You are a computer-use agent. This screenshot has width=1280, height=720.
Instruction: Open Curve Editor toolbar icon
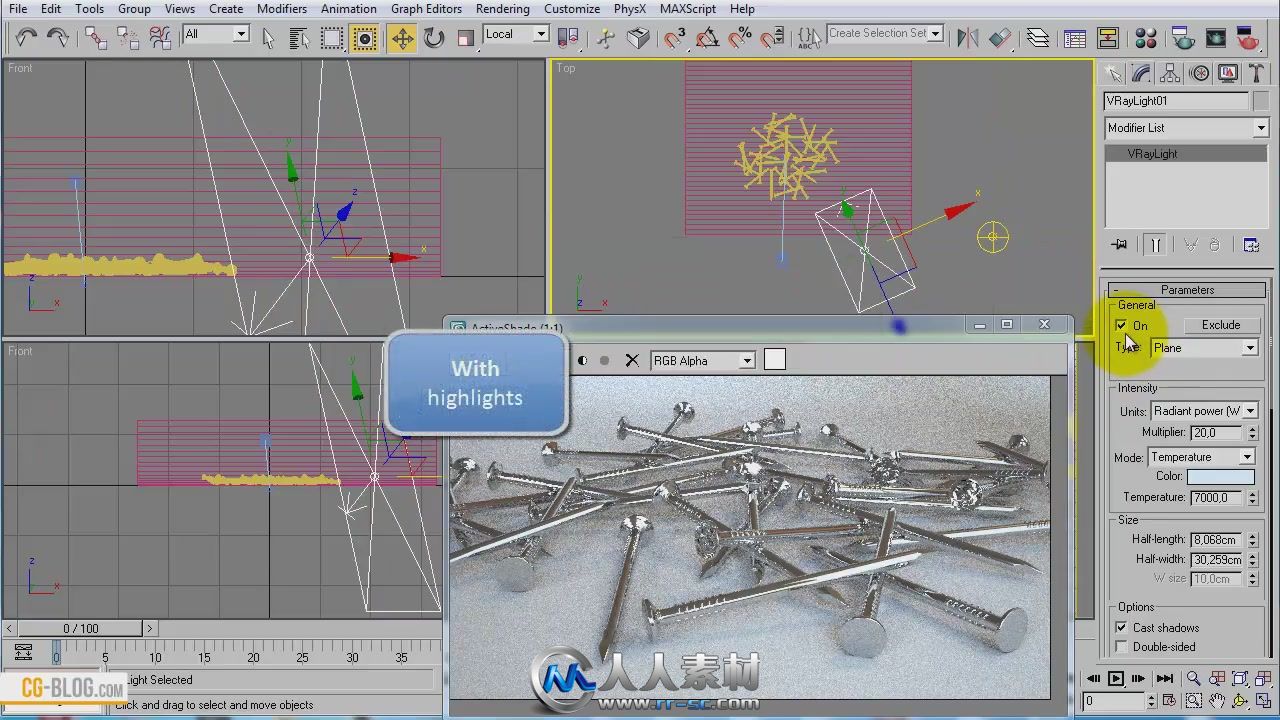click(1075, 38)
